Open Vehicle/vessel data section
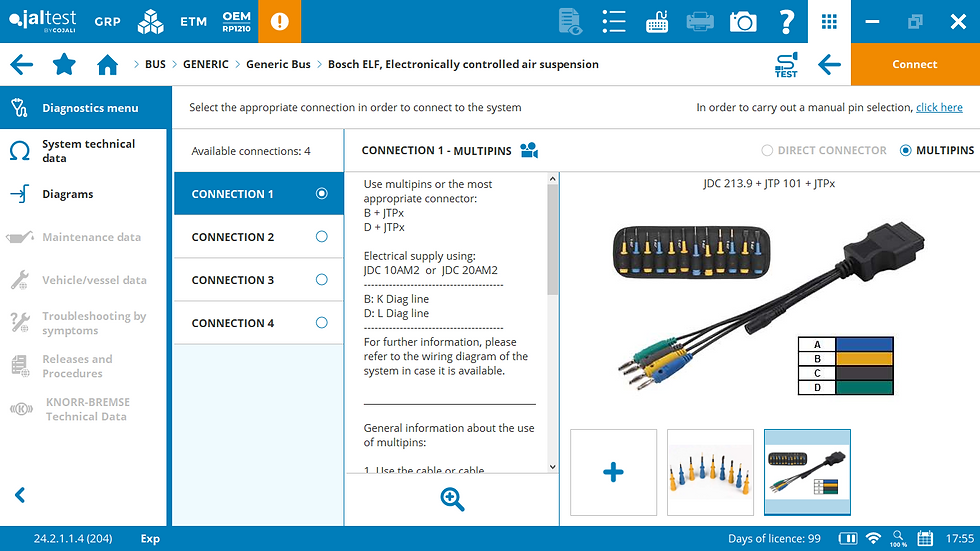 coord(84,280)
